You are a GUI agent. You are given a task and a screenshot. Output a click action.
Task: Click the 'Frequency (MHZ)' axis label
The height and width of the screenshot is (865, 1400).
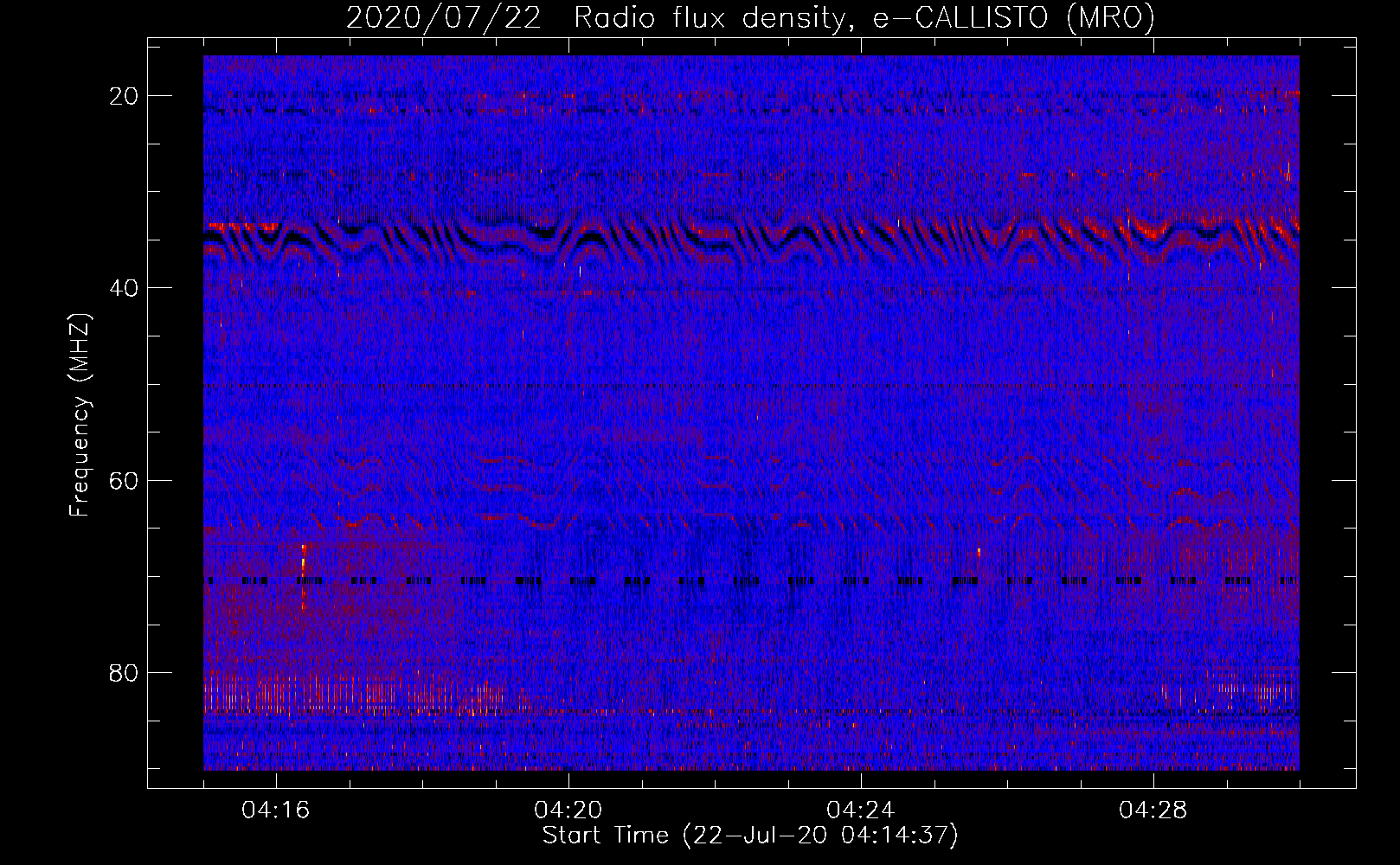(x=80, y=415)
